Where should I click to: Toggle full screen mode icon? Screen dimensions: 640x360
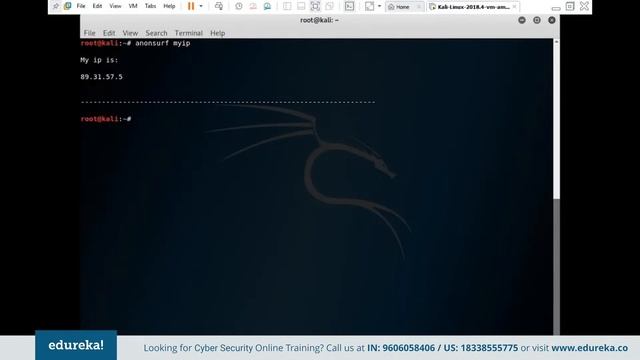tap(315, 6)
